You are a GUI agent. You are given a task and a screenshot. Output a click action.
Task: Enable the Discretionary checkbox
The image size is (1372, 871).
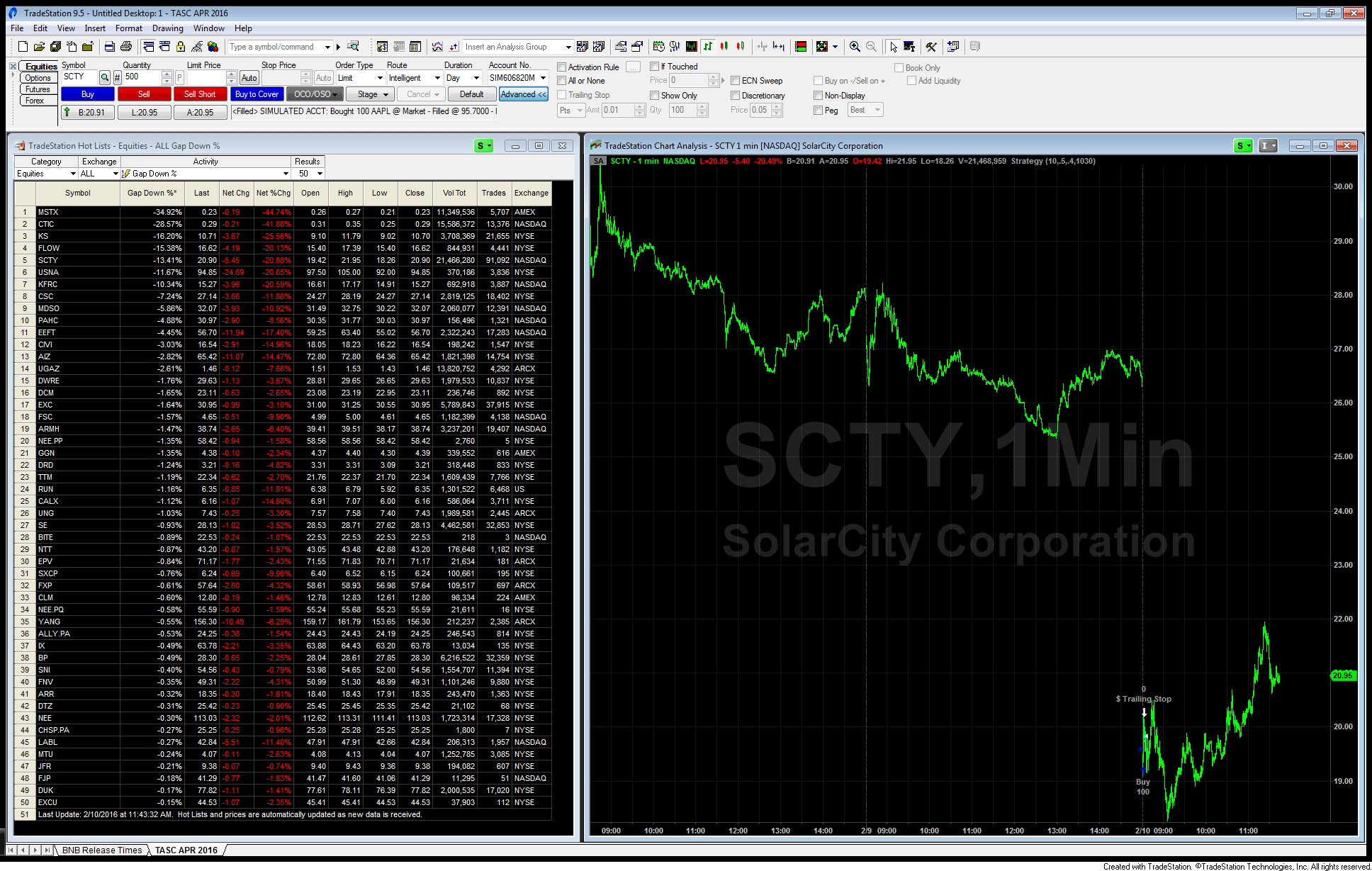coord(736,96)
